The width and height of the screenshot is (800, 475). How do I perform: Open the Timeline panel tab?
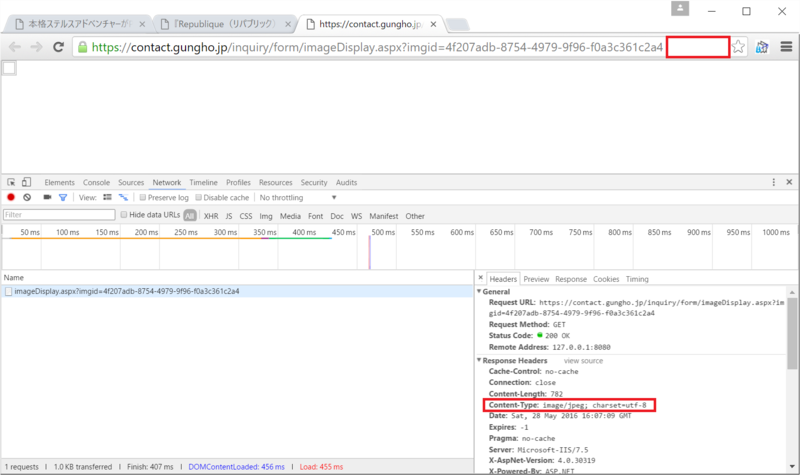[203, 183]
